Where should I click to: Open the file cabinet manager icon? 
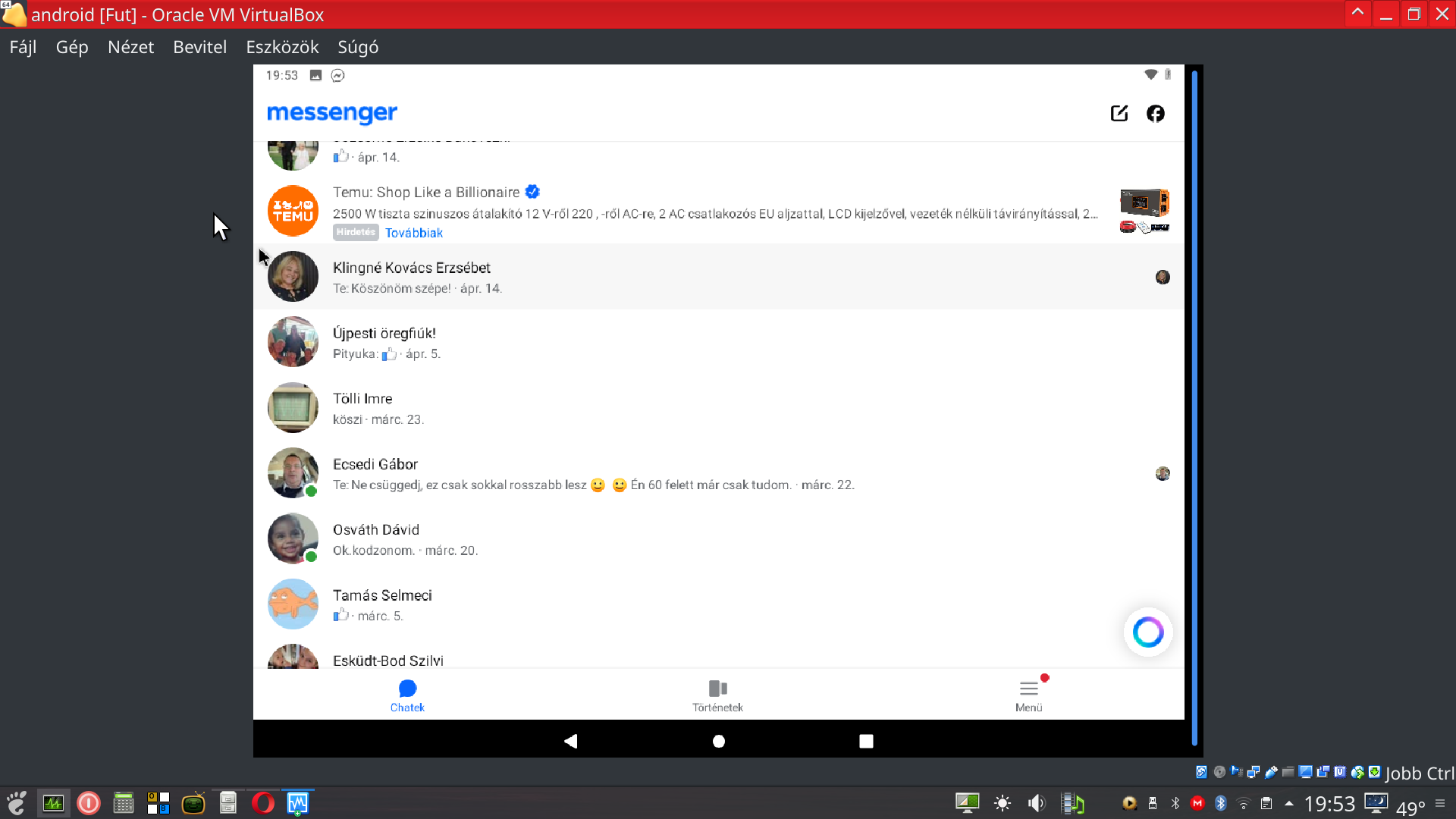[228, 803]
